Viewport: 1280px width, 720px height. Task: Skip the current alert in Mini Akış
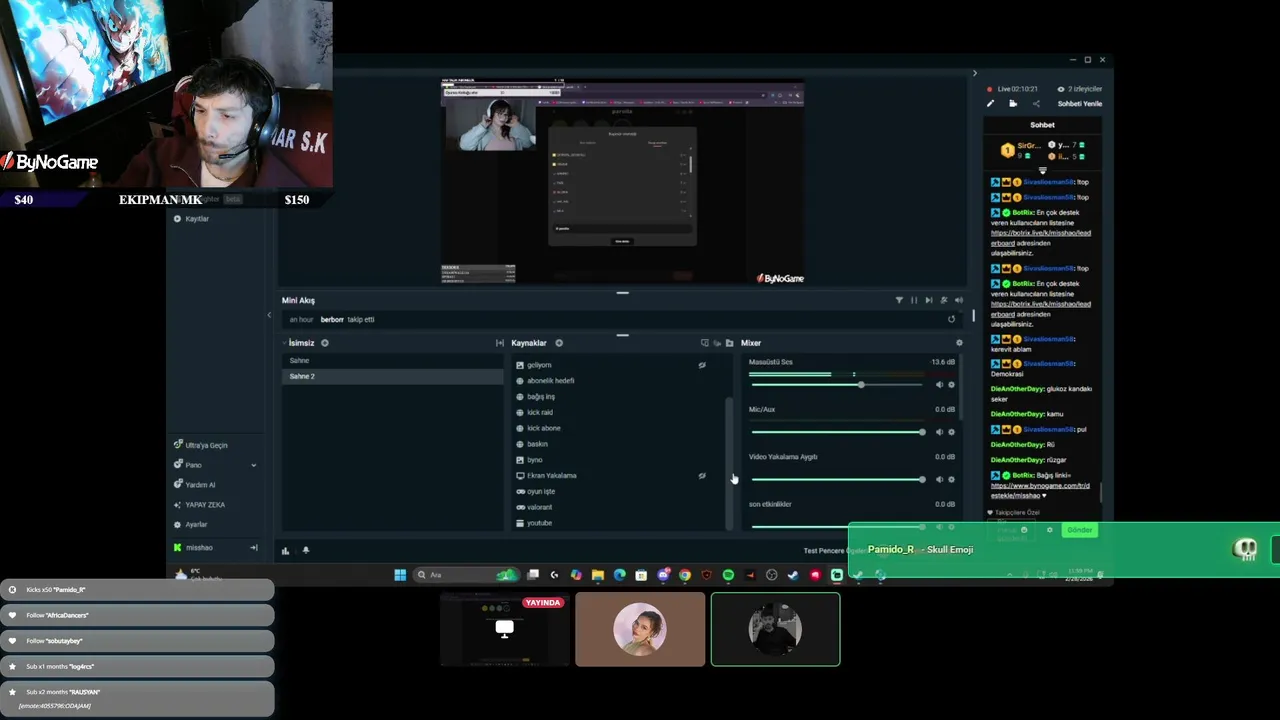tap(929, 300)
